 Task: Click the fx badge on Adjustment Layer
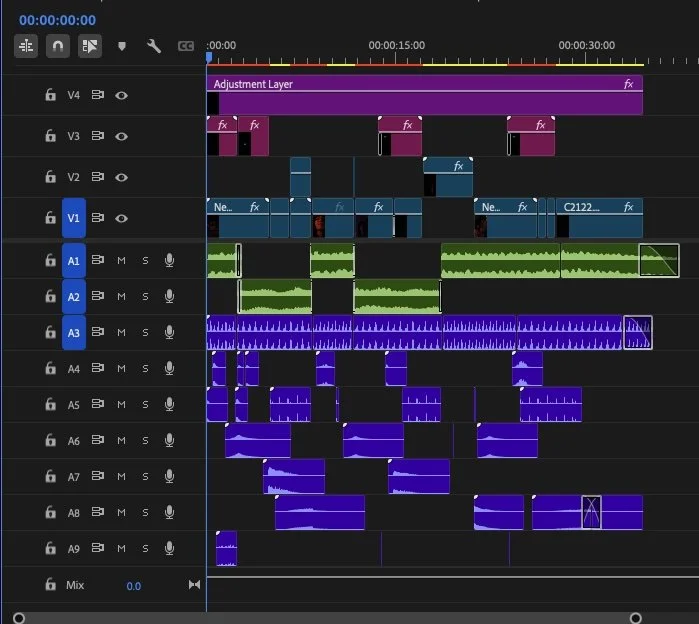pos(629,84)
